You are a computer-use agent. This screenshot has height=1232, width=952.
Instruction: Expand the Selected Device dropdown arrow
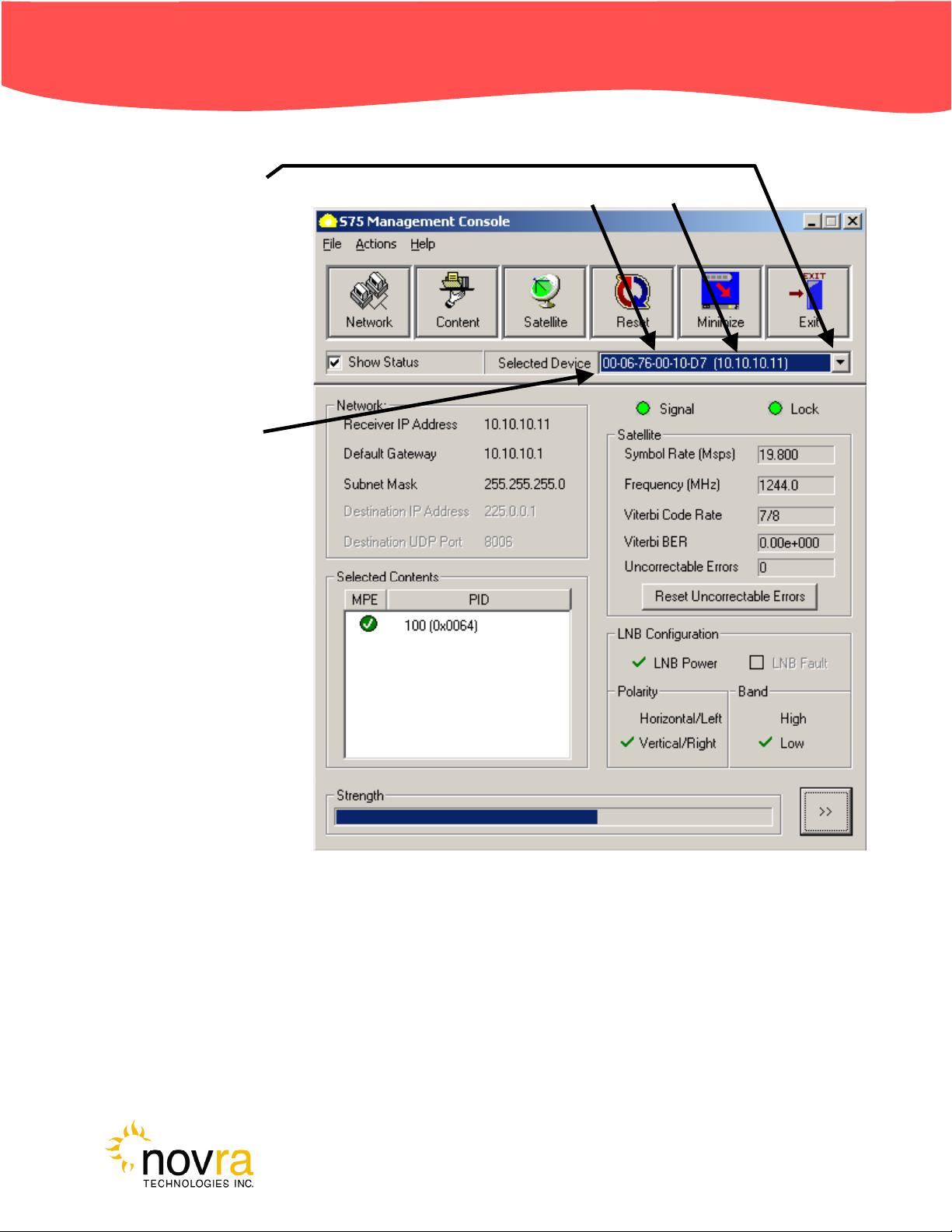(840, 362)
